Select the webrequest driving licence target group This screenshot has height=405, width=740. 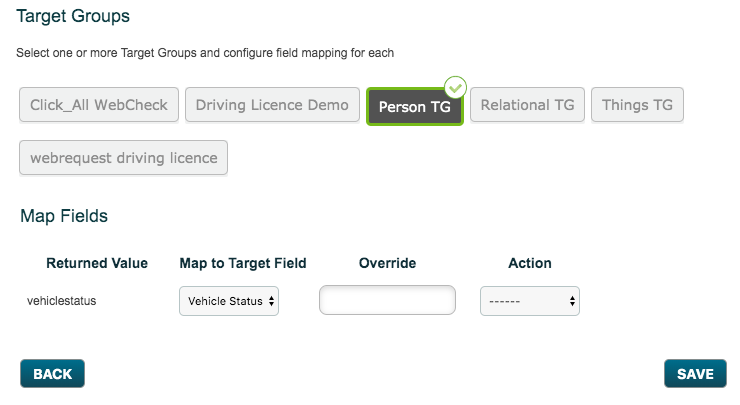click(124, 158)
